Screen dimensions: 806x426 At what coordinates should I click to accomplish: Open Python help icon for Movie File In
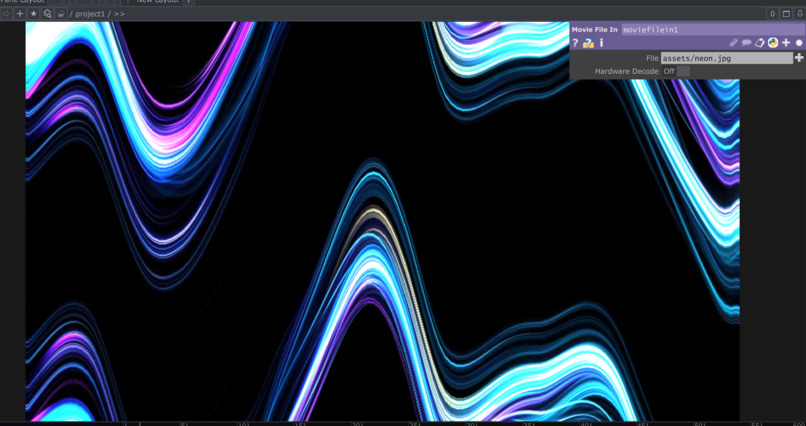(x=589, y=43)
